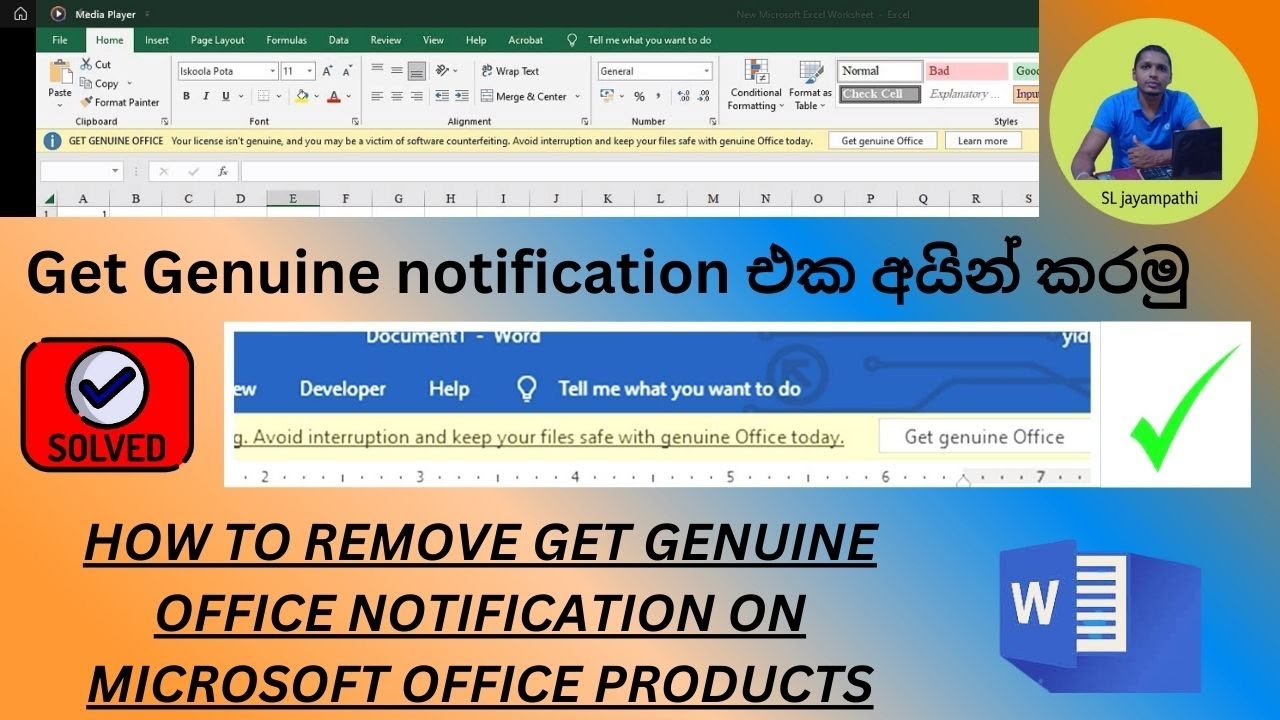Screen dimensions: 1280x720
Task: Click the Increase Indent icon
Action: pyautogui.click(x=460, y=96)
